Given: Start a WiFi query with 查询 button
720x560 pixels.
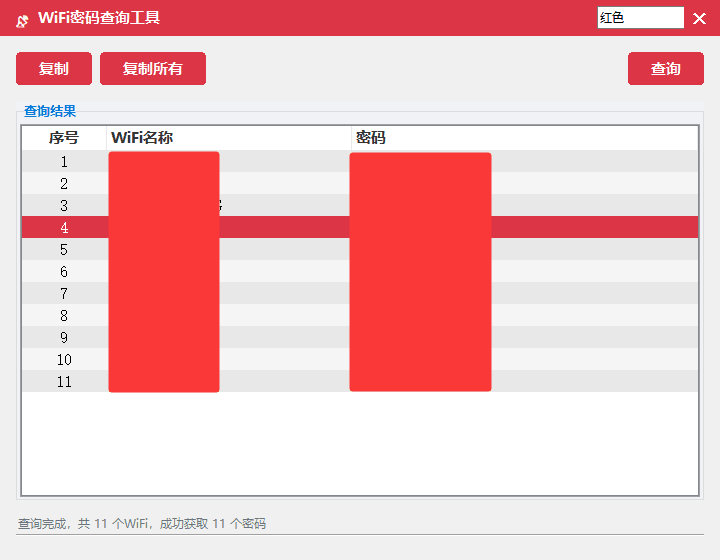Looking at the screenshot, I should [665, 68].
